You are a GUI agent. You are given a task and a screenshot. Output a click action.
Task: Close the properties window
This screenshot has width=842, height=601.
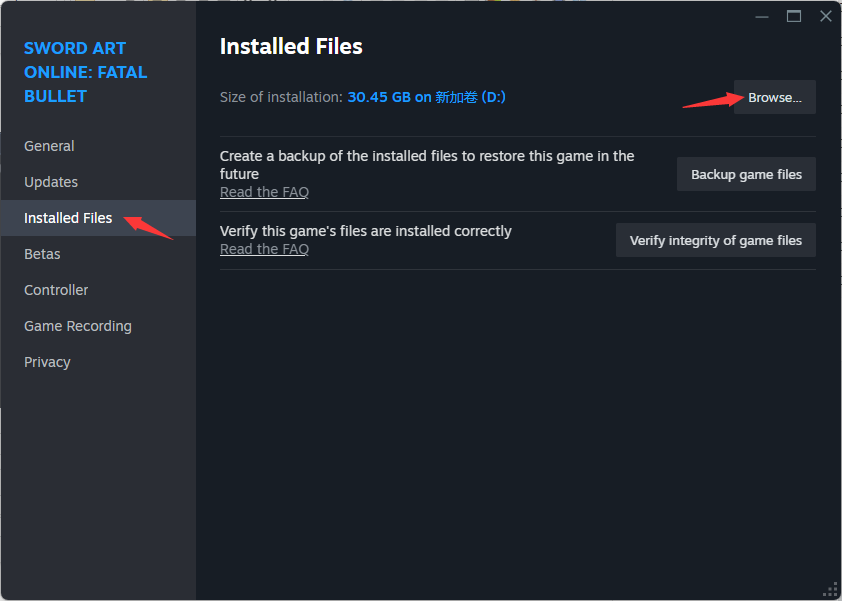pos(826,17)
